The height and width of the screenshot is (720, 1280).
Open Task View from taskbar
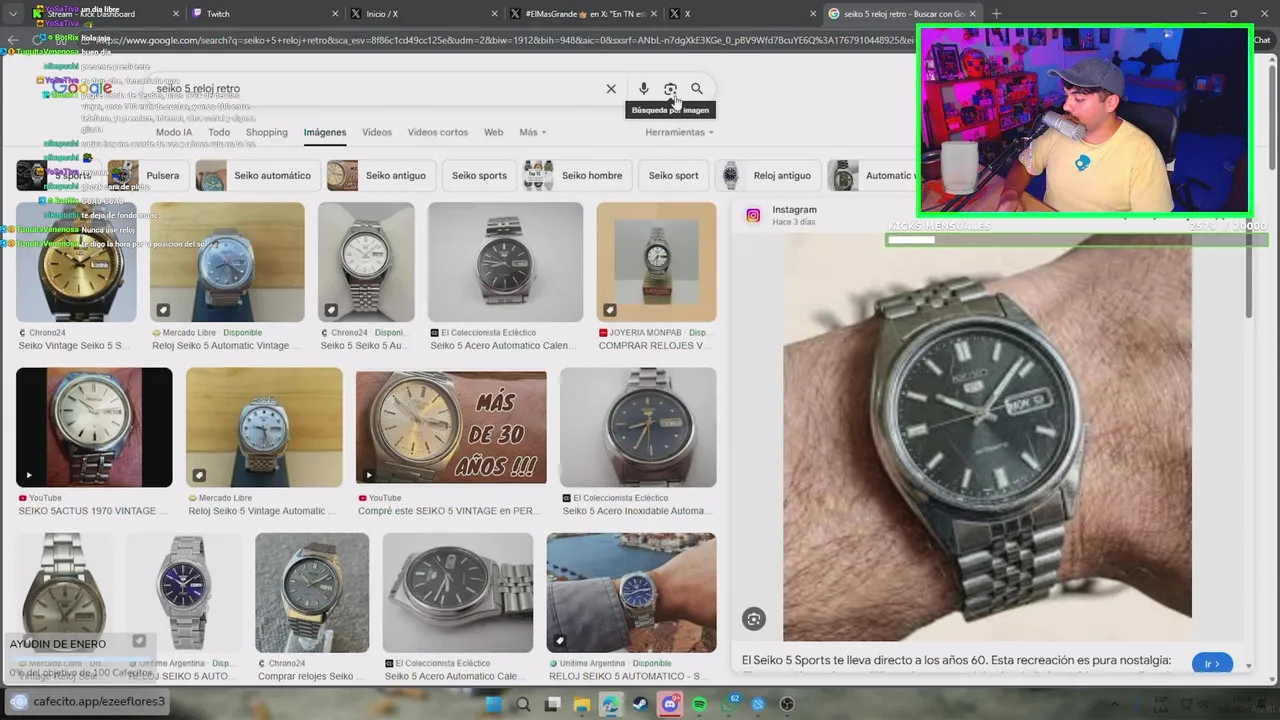(x=552, y=705)
